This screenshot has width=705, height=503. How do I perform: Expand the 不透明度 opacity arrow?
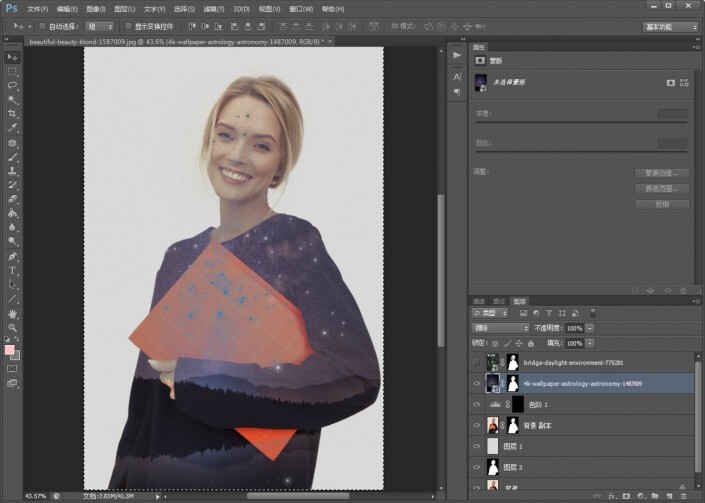point(590,328)
